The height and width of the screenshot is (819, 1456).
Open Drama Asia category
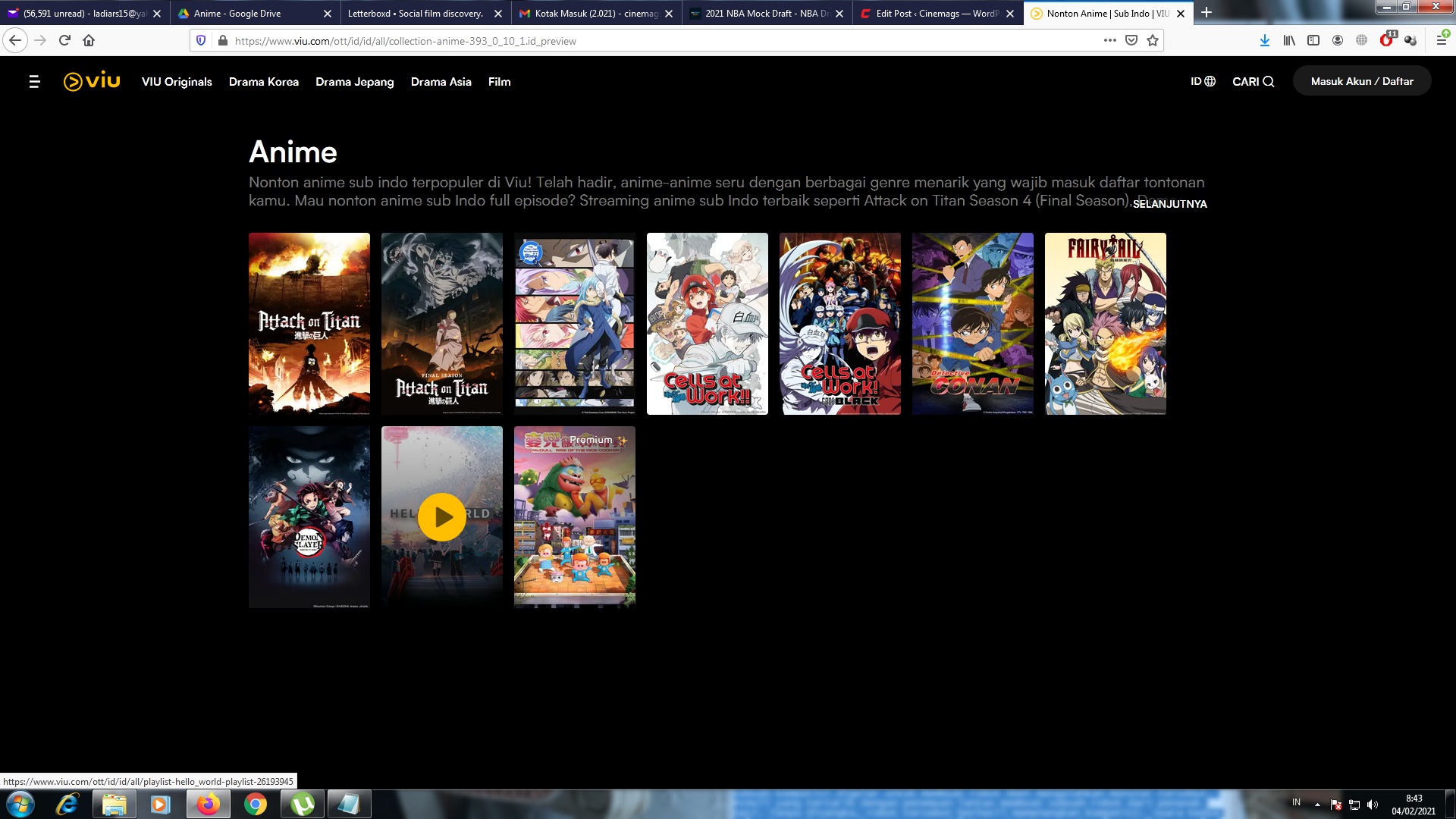(x=441, y=81)
